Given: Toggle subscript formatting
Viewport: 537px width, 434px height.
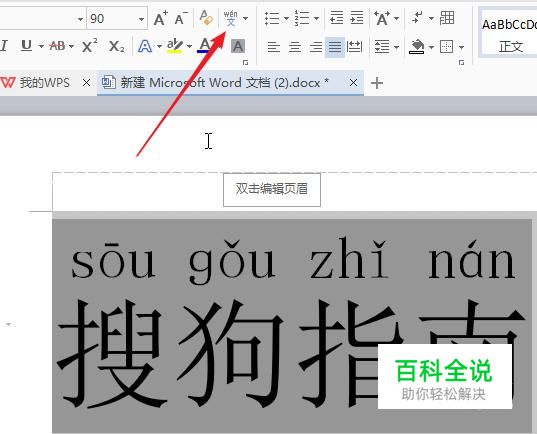Looking at the screenshot, I should (x=116, y=46).
